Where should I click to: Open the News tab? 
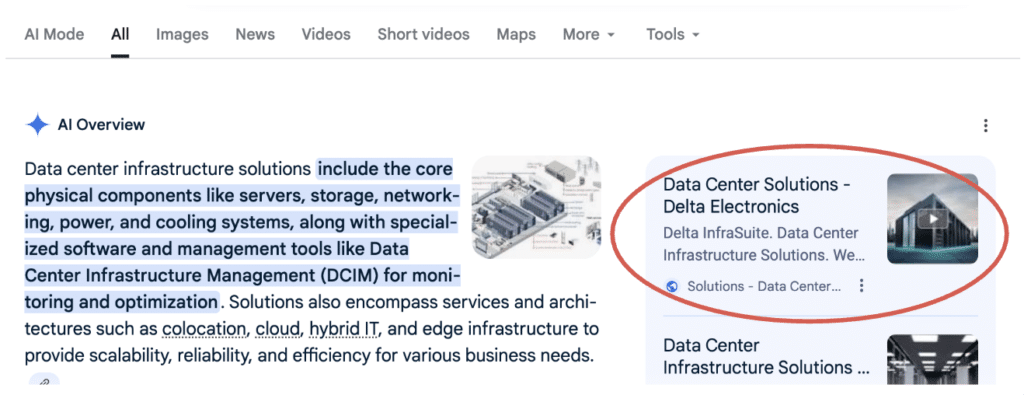[255, 35]
